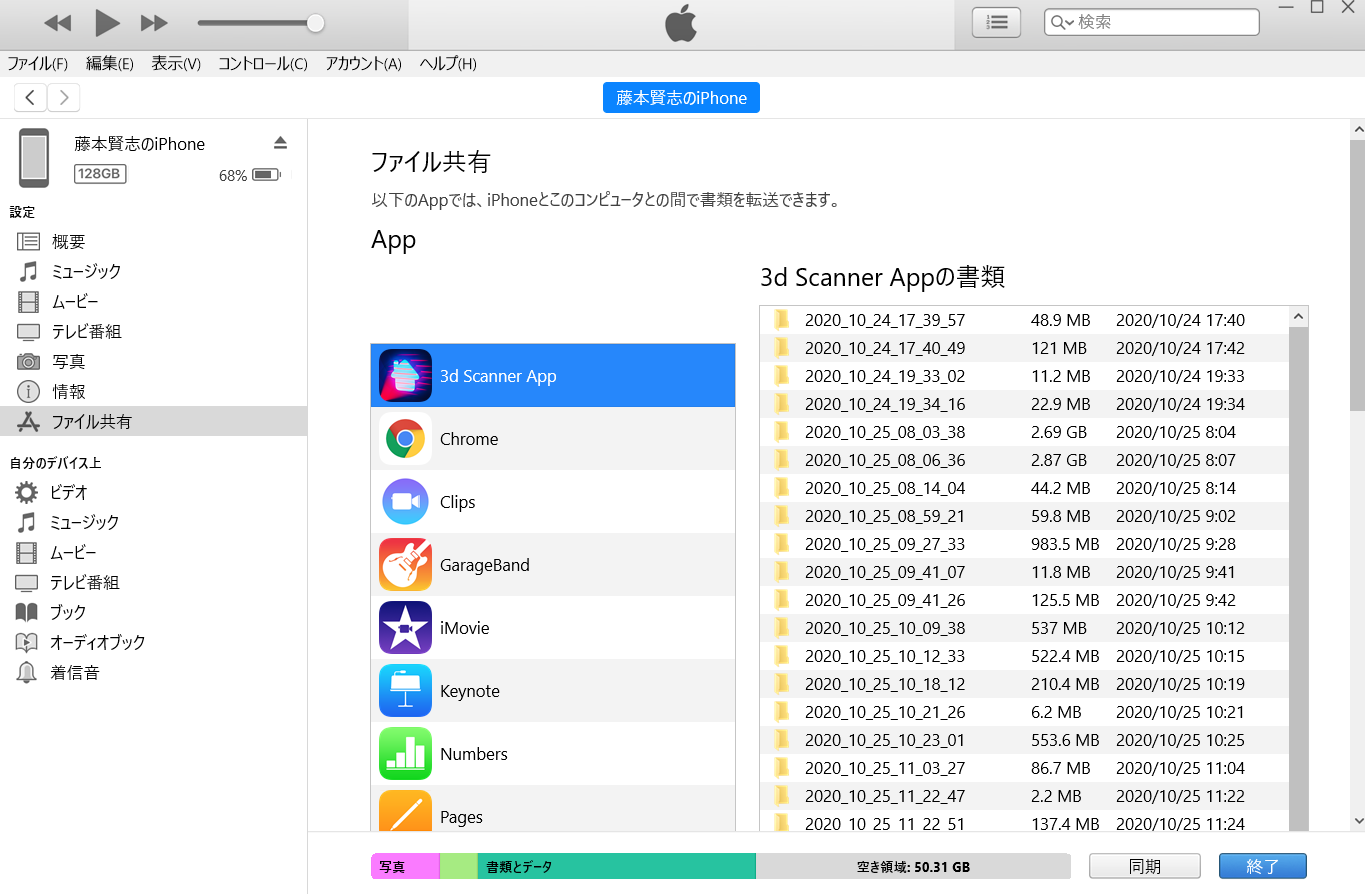
Task: Select ビデオ under 自分のデバイス上
Action: 153,493
